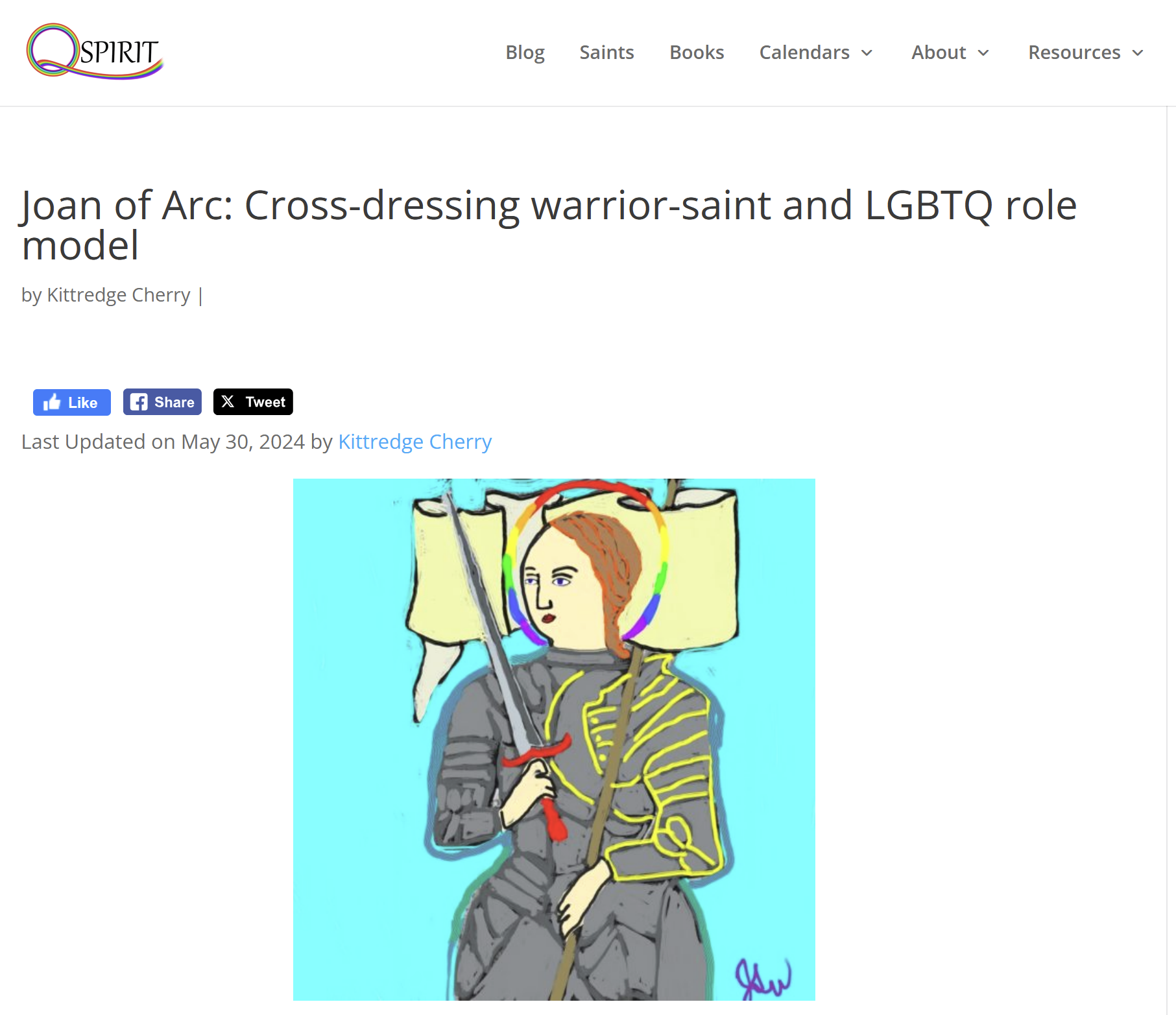Go to the Saints page
The image size is (1176, 1015).
[606, 53]
